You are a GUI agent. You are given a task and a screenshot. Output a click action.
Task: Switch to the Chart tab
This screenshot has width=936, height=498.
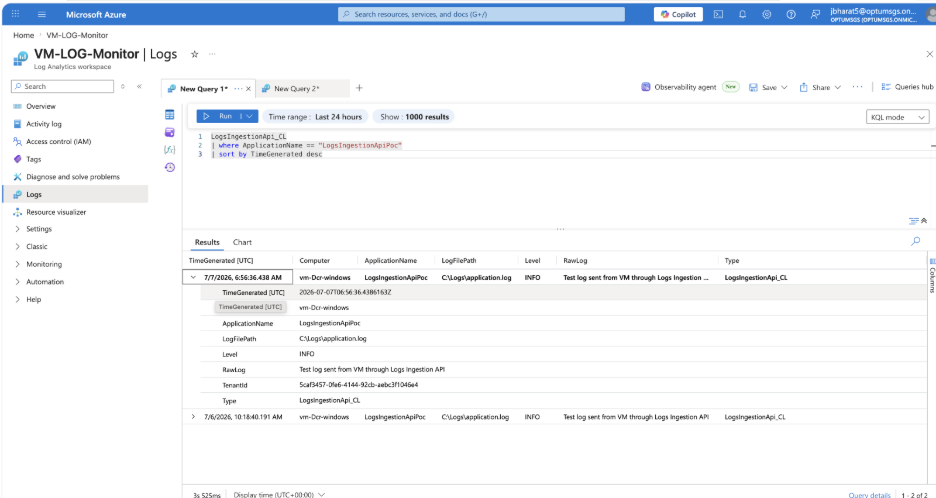point(242,242)
